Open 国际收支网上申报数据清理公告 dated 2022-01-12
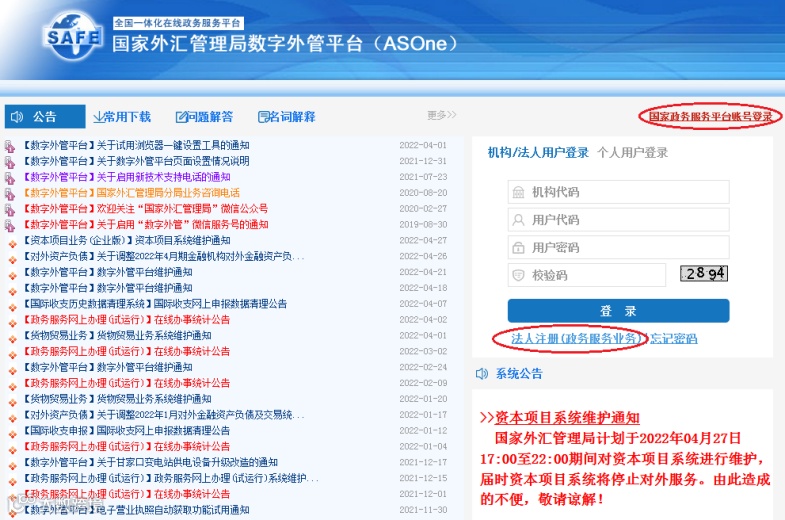 click(x=127, y=430)
